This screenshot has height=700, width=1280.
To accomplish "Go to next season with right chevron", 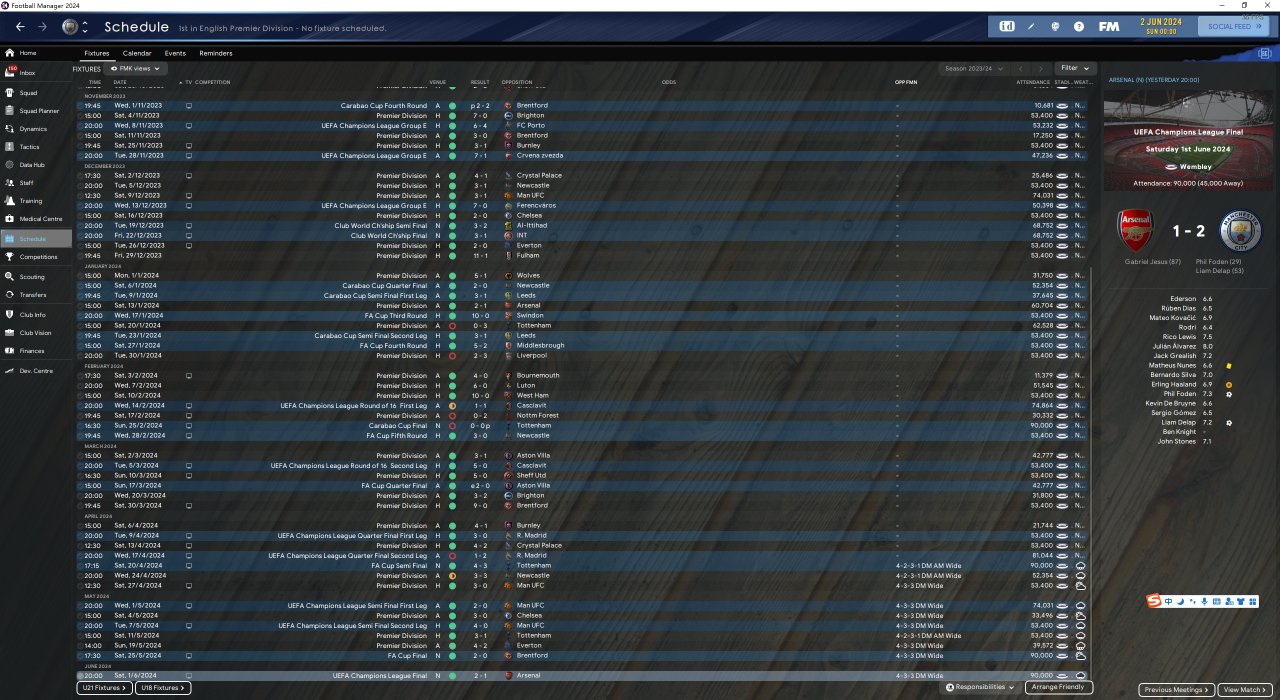I will pyautogui.click(x=1039, y=69).
